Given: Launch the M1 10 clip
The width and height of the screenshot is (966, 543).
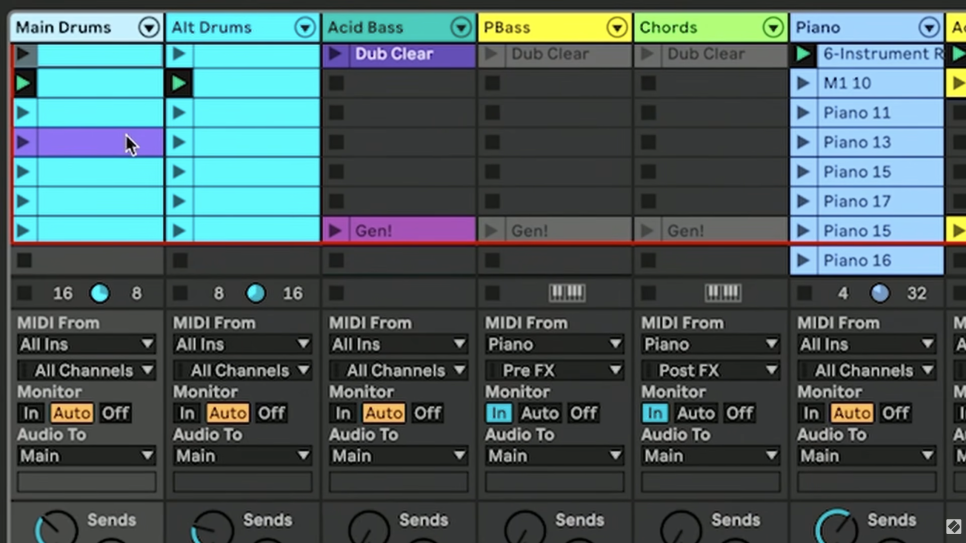Looking at the screenshot, I should coord(803,83).
